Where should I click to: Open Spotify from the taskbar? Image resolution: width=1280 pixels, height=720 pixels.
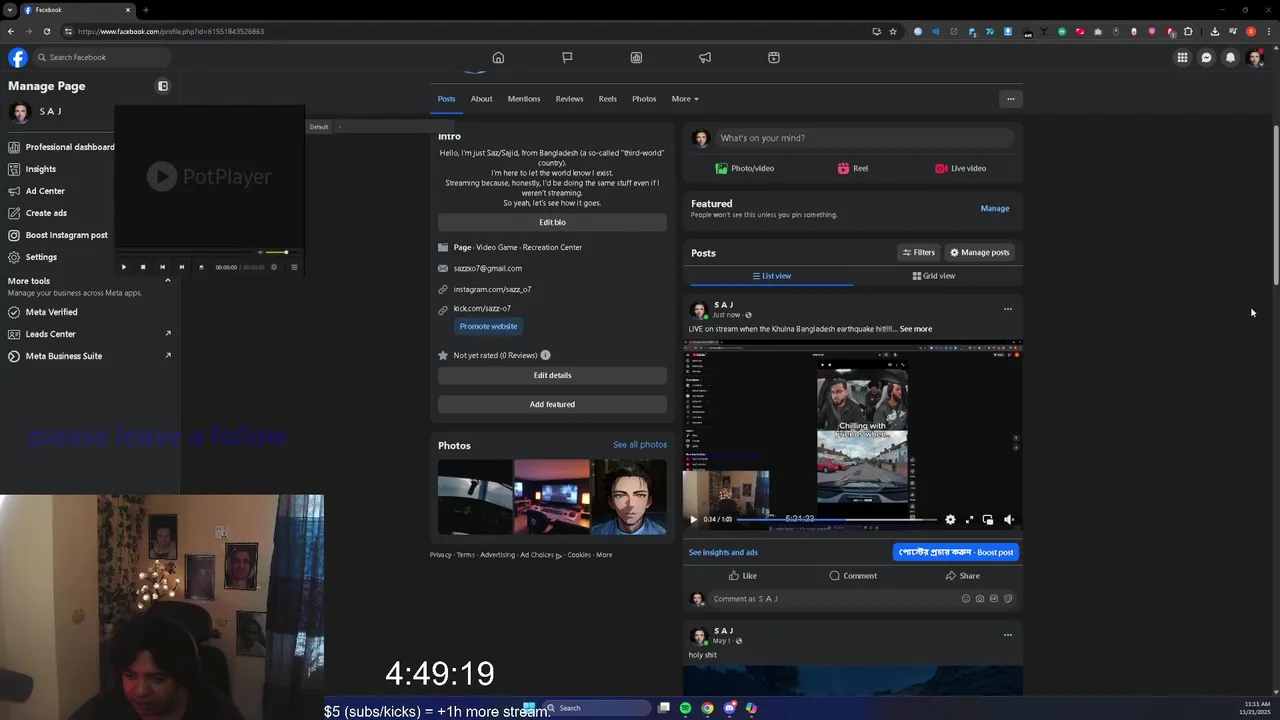[x=685, y=708]
